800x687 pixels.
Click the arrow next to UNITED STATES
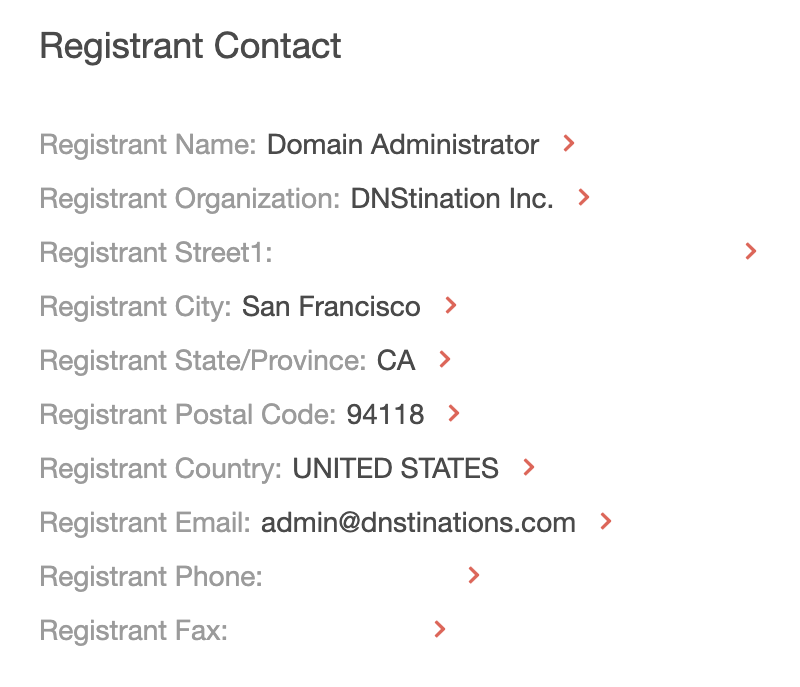(x=529, y=468)
